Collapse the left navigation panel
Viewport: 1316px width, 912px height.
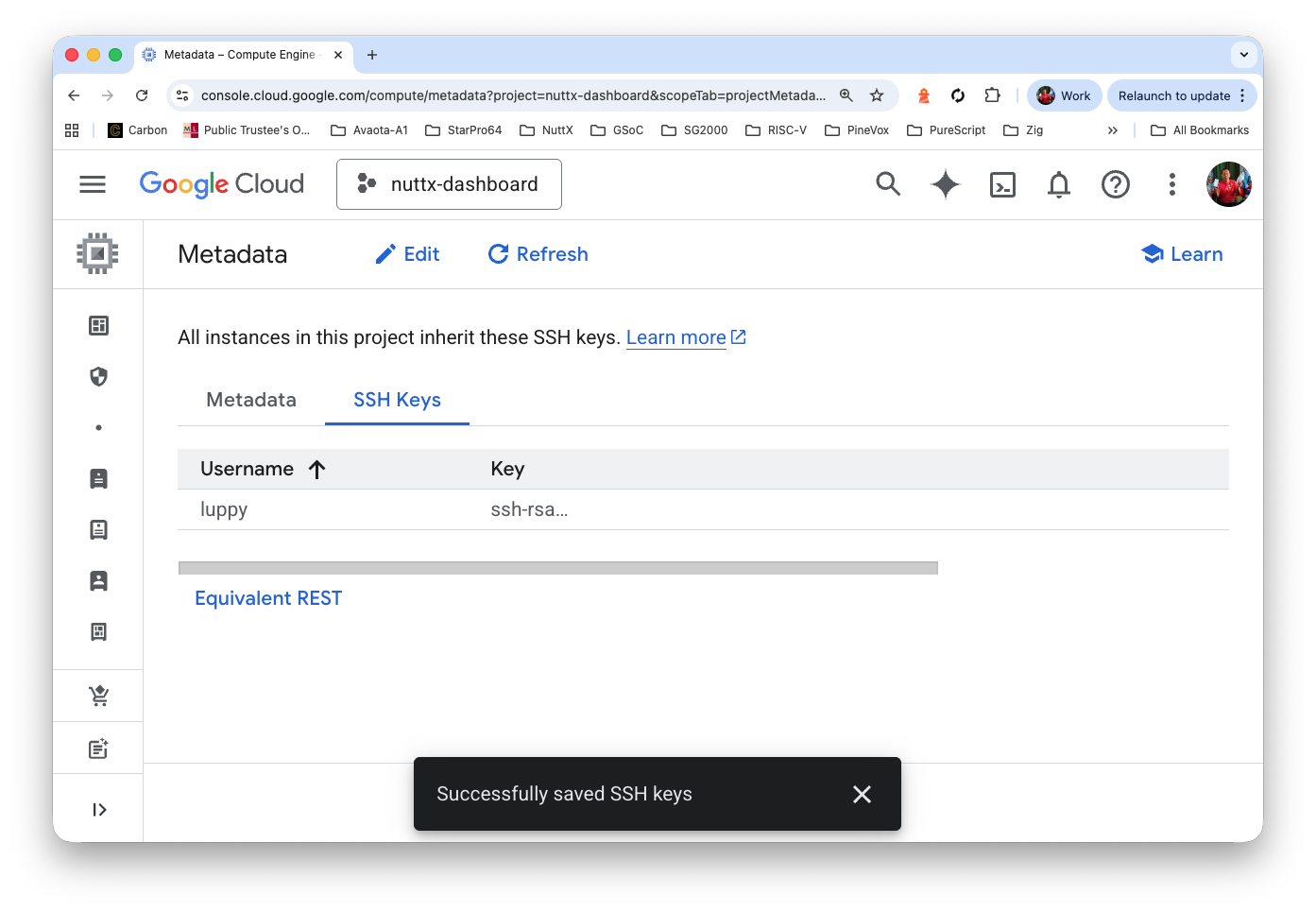point(98,809)
